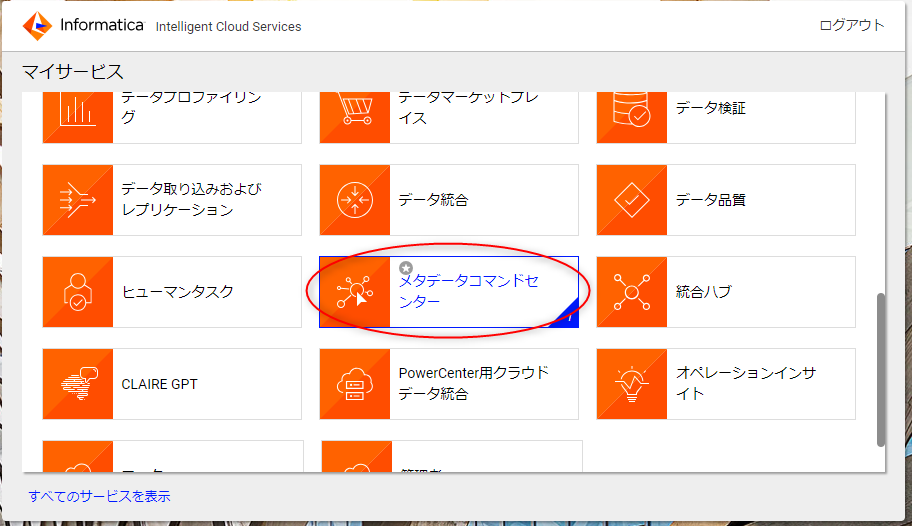Open the 統合ハブ hub nodes icon

[632, 292]
